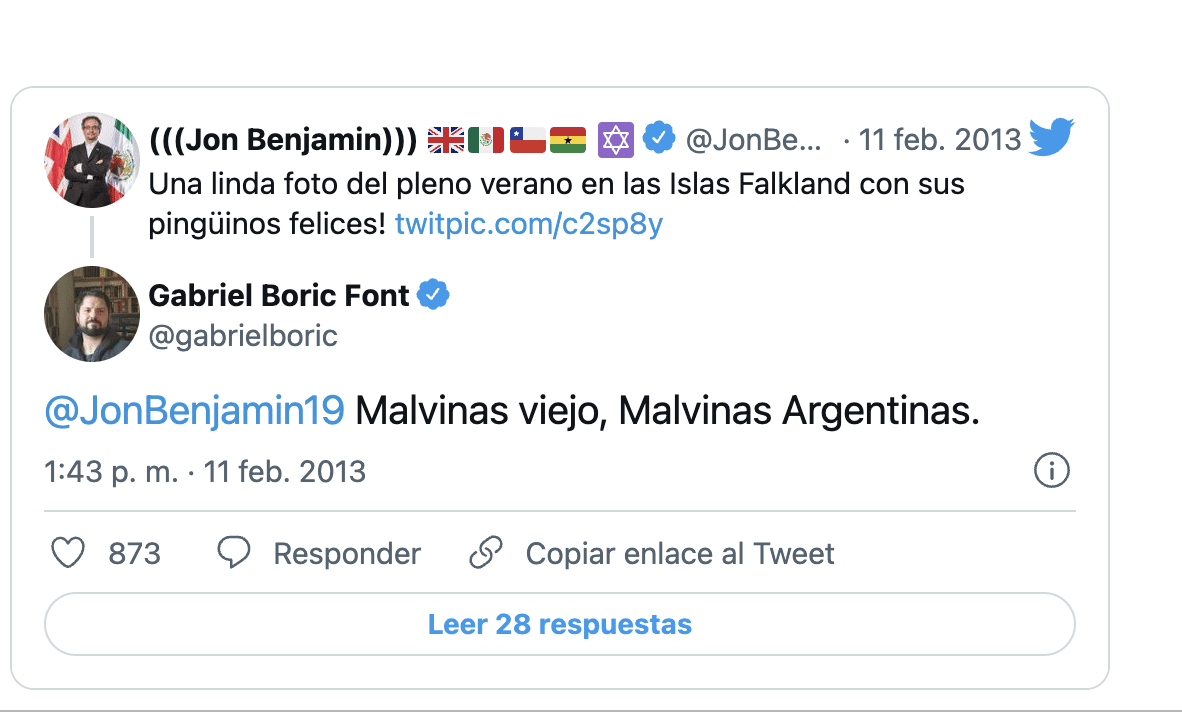Click Gabriel Boric's blue verified badge

click(433, 295)
